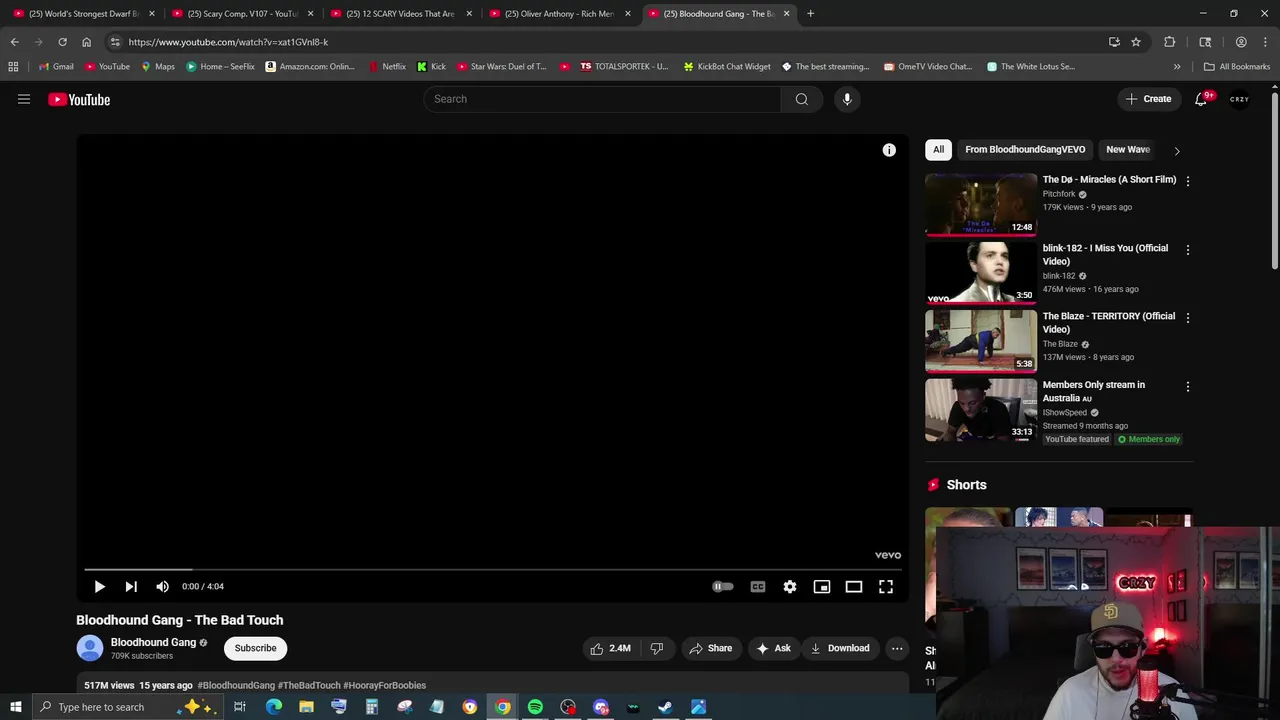1280x720 pixels.
Task: Open YouTube hamburger guide menu
Action: click(x=24, y=99)
